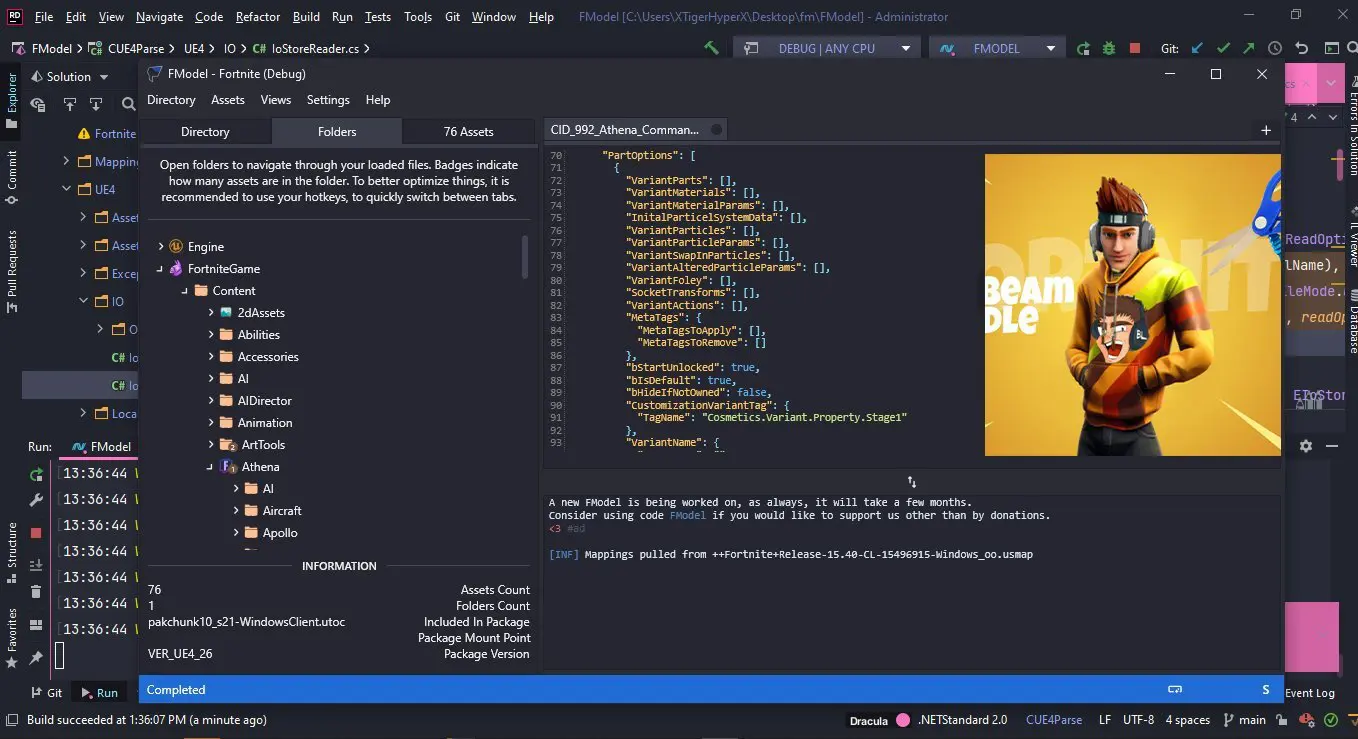Click the Git push arrow icon
Viewport: 1358px width, 739px height.
point(1248,48)
